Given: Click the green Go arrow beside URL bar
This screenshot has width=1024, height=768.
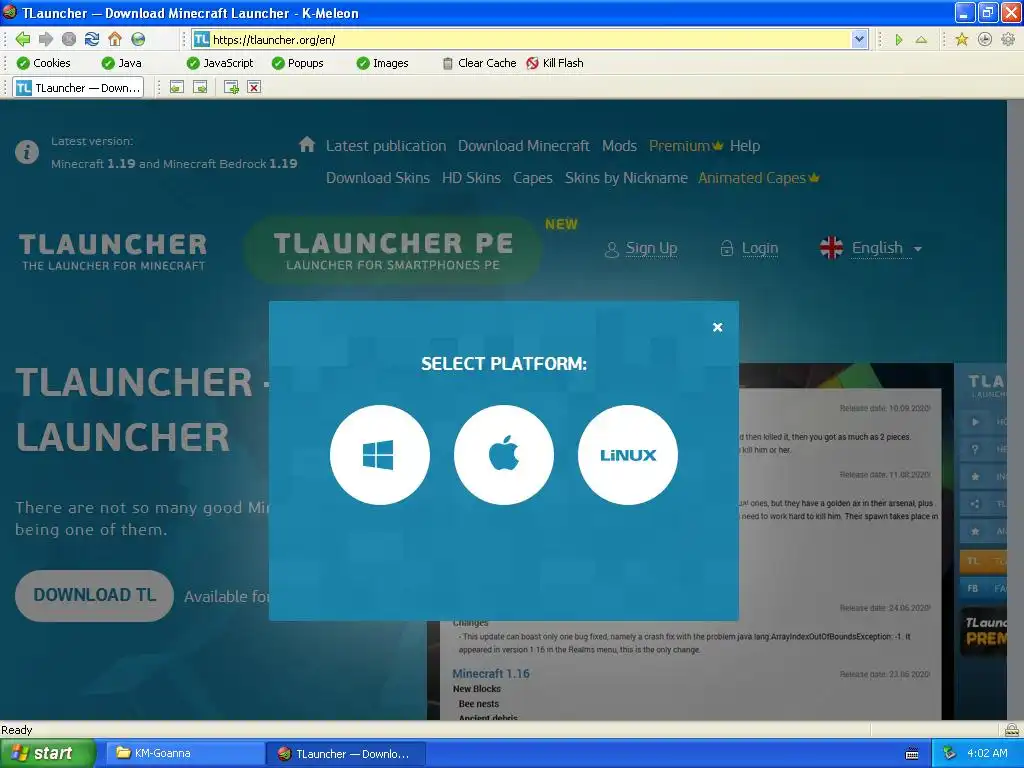Looking at the screenshot, I should [x=899, y=40].
